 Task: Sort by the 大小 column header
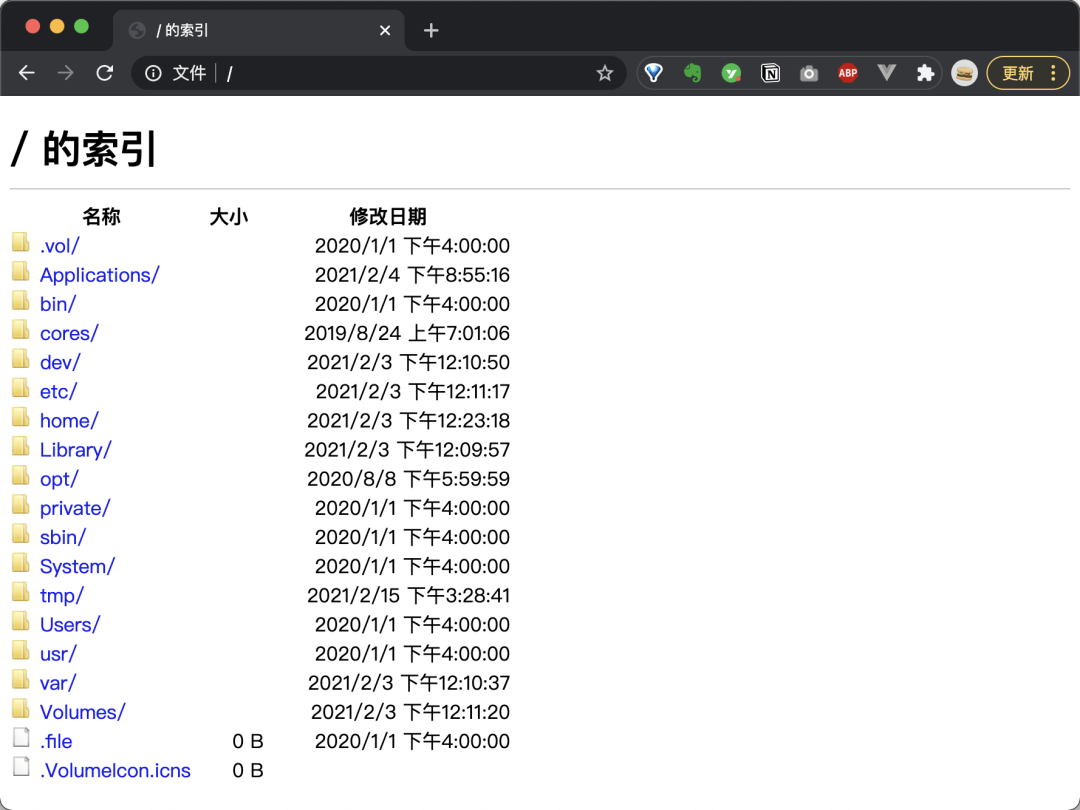(x=229, y=216)
